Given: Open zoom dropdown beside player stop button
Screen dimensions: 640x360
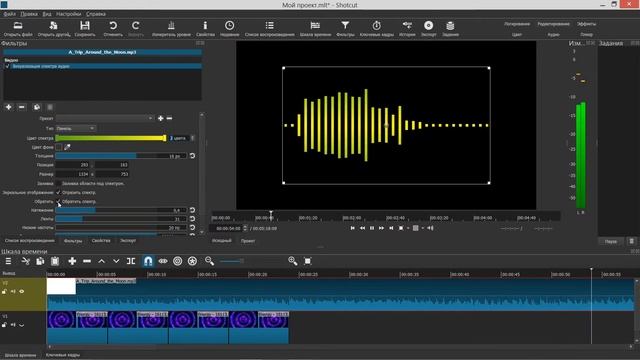Looking at the screenshot, I should 408,228.
